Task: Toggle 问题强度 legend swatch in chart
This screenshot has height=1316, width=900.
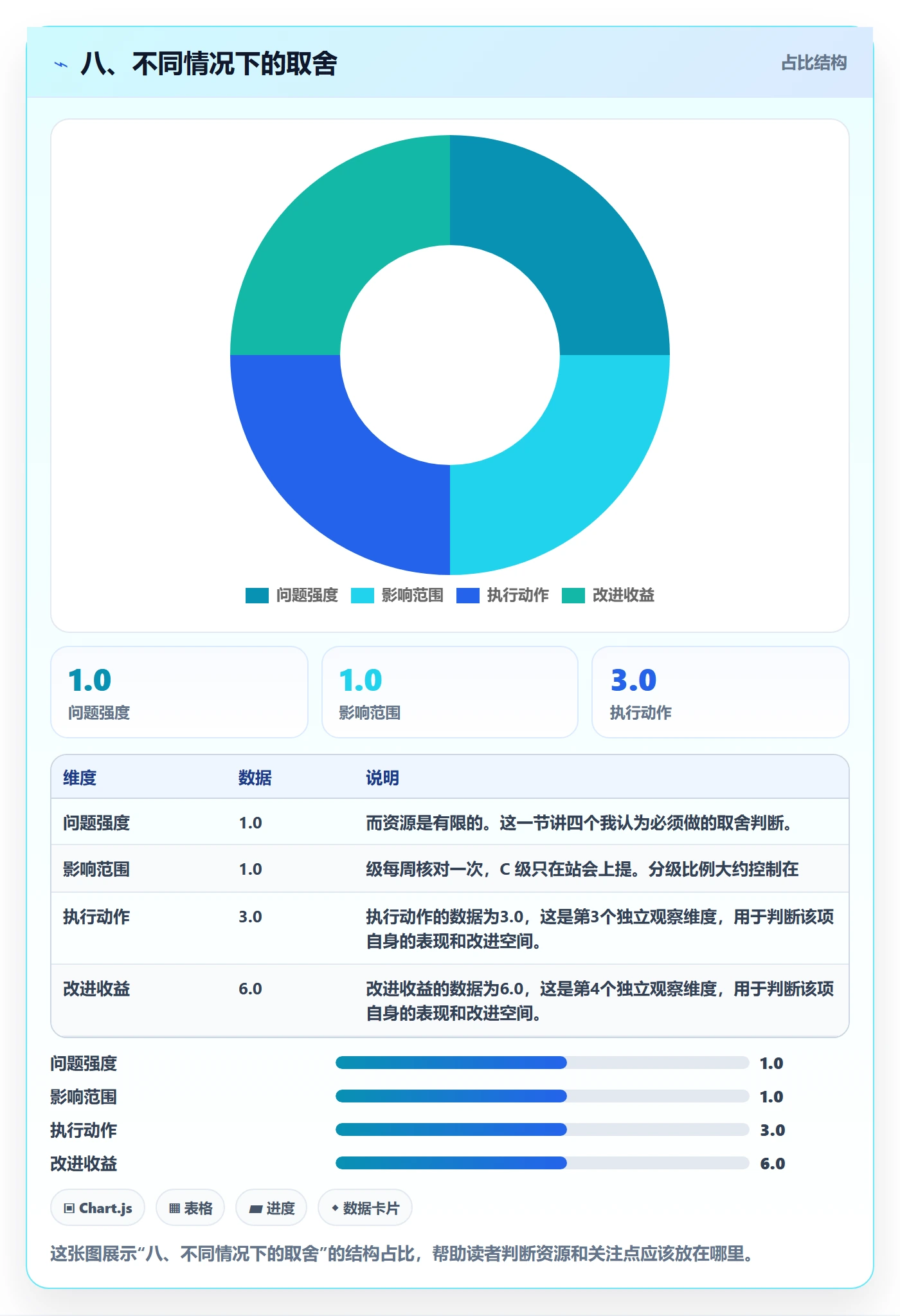Action: [256, 596]
